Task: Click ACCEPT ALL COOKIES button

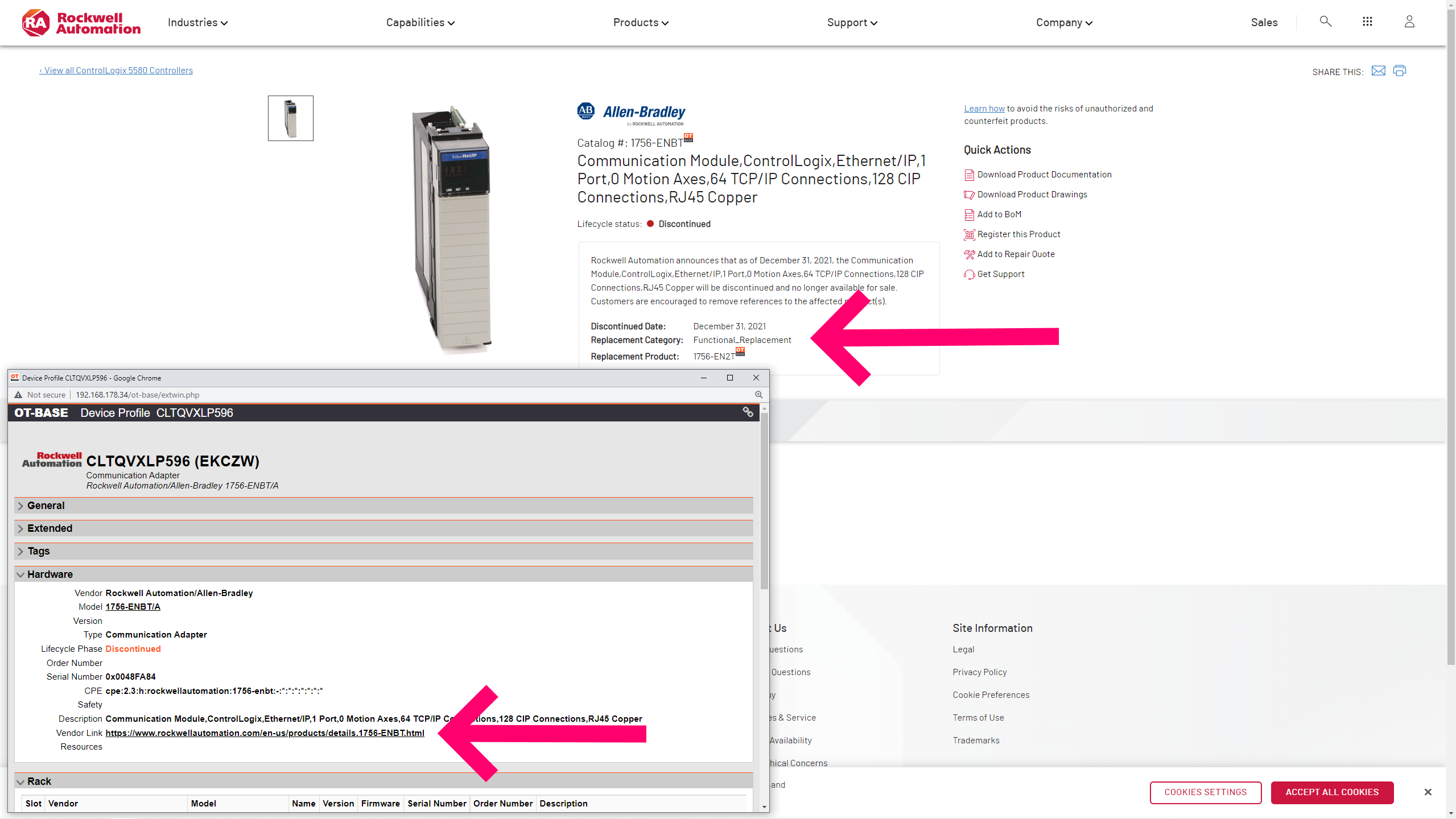Action: [1332, 792]
